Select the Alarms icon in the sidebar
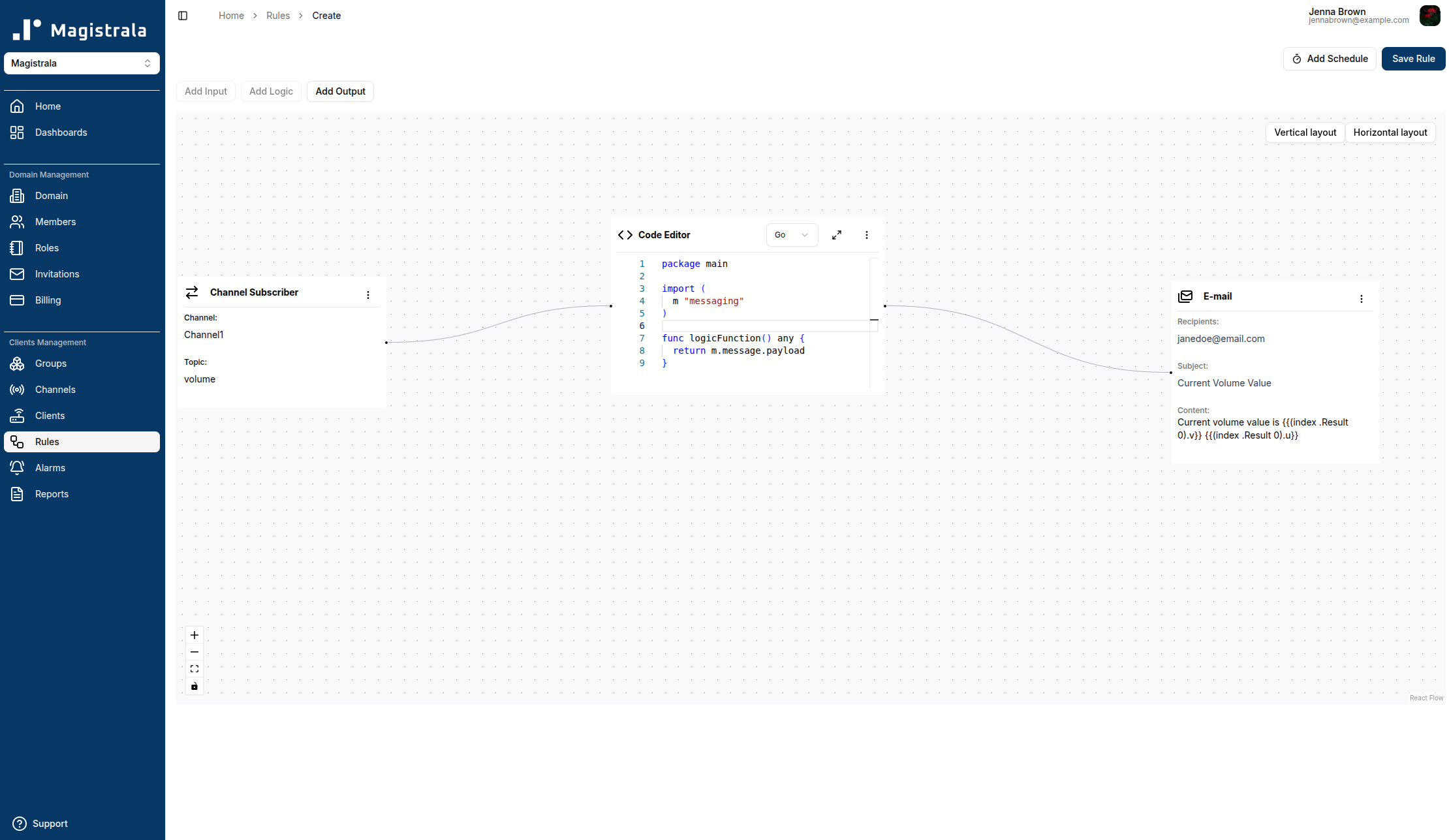The image size is (1449, 840). pos(17,467)
